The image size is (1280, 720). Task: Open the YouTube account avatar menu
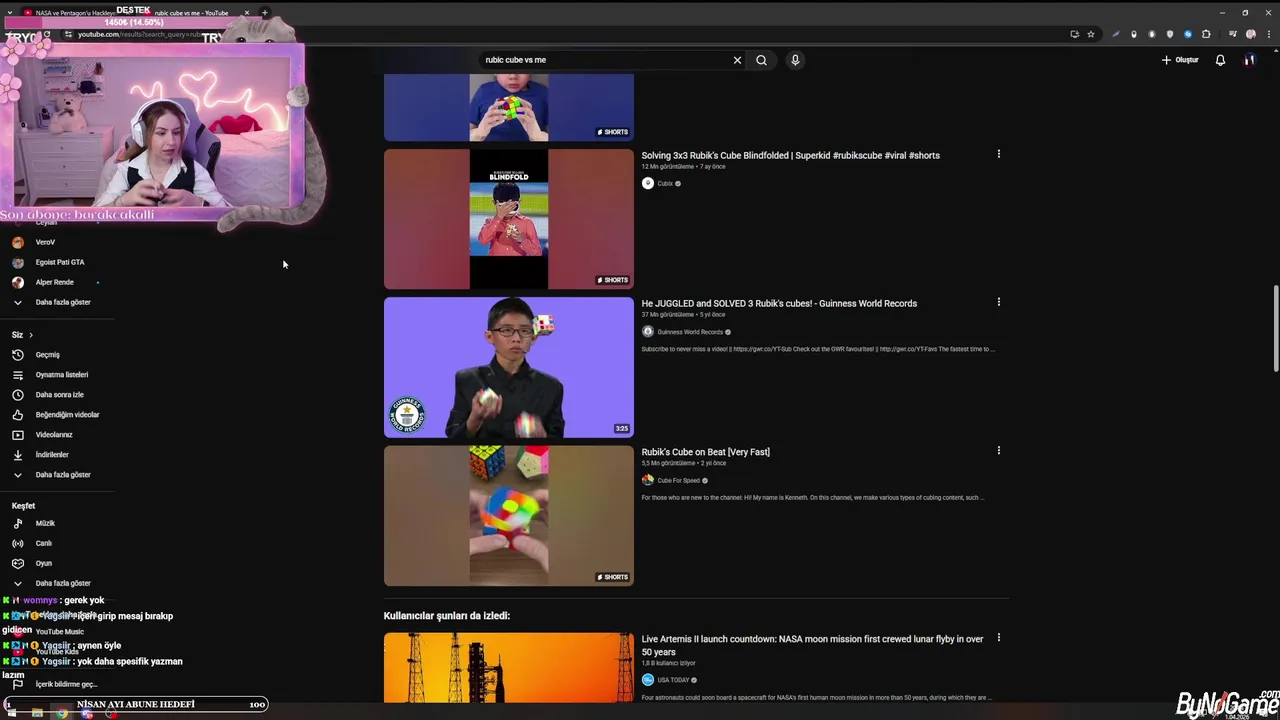(x=1249, y=60)
